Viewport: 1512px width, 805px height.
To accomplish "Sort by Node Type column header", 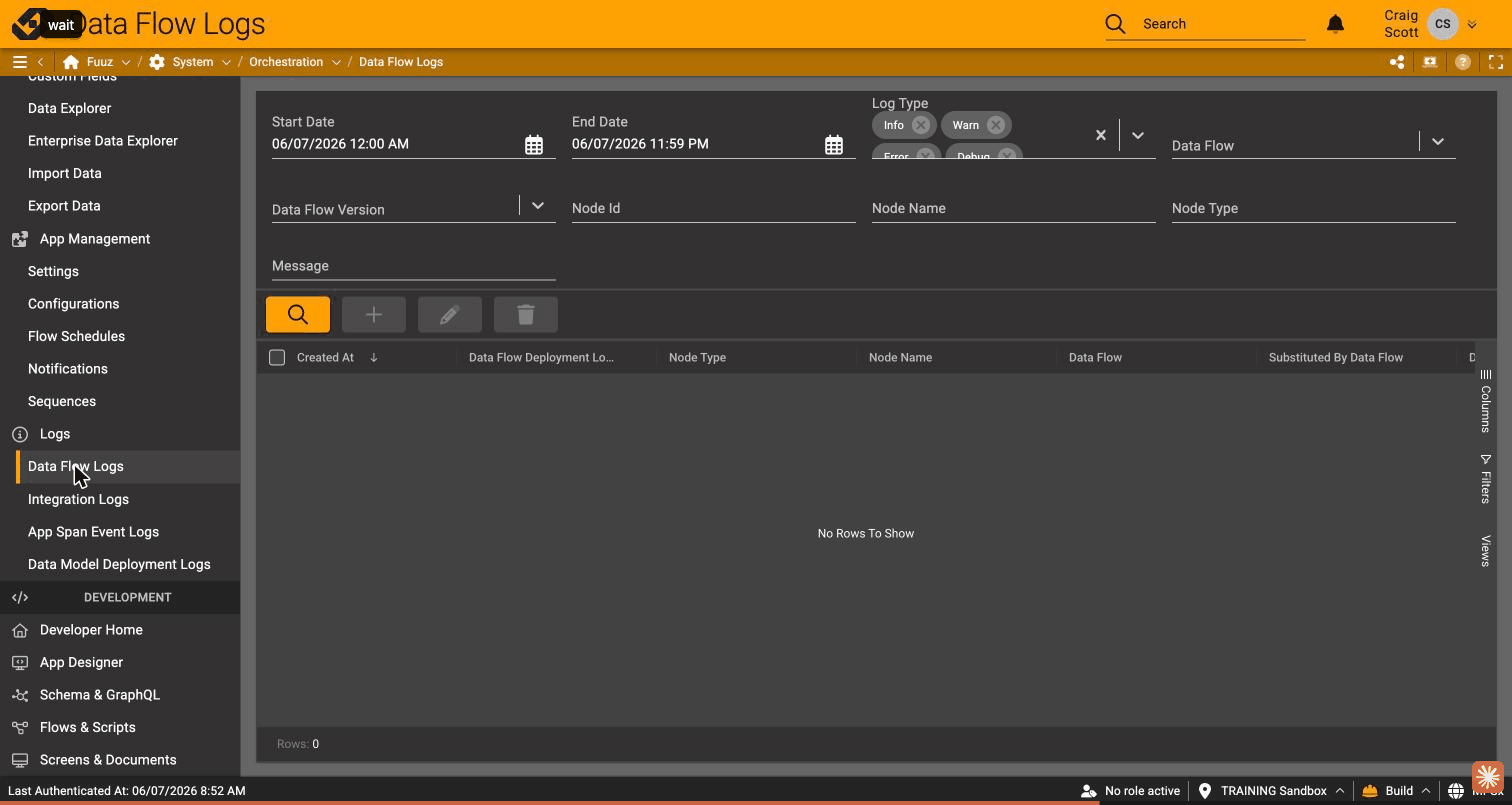I will (x=698, y=357).
